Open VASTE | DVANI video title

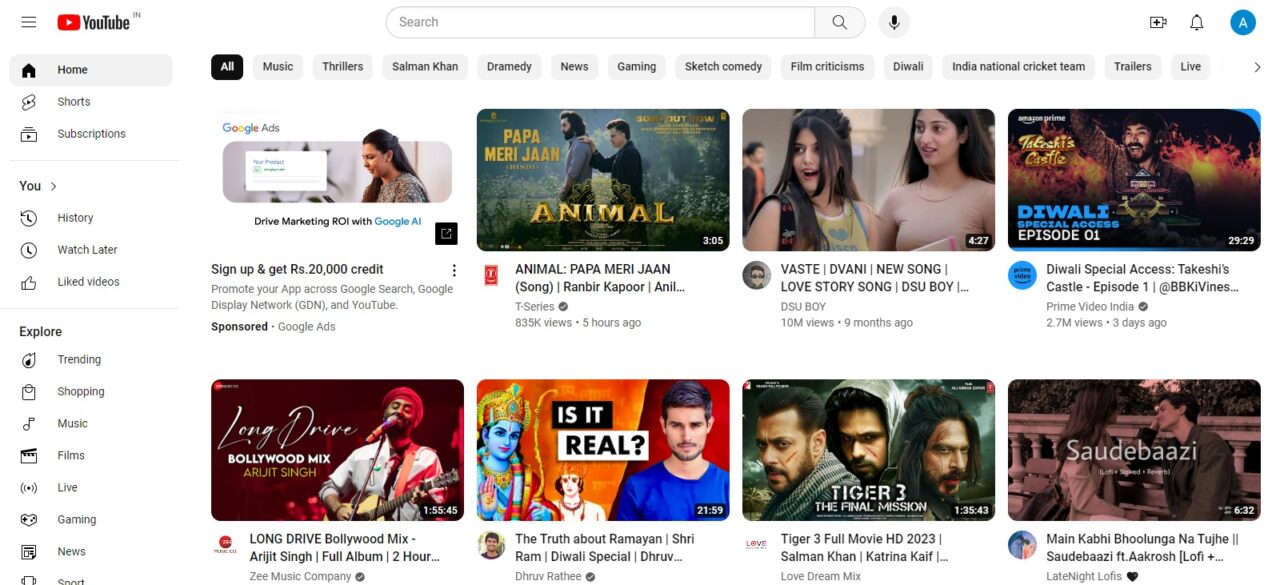tap(874, 278)
